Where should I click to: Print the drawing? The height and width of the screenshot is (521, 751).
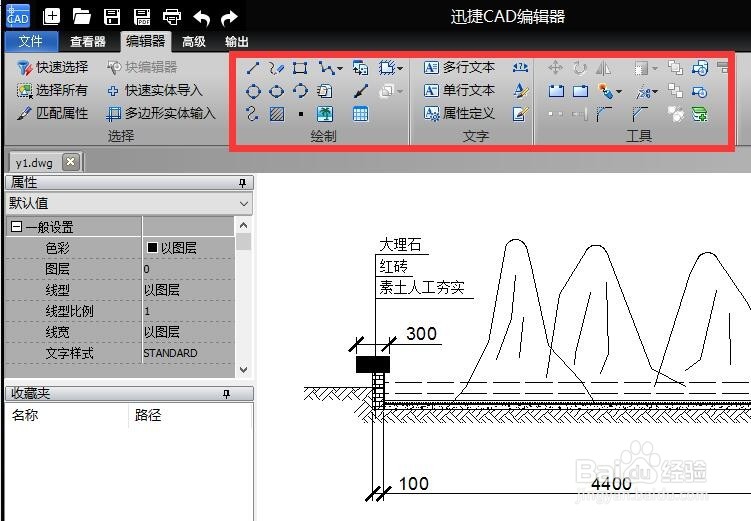[x=172, y=17]
